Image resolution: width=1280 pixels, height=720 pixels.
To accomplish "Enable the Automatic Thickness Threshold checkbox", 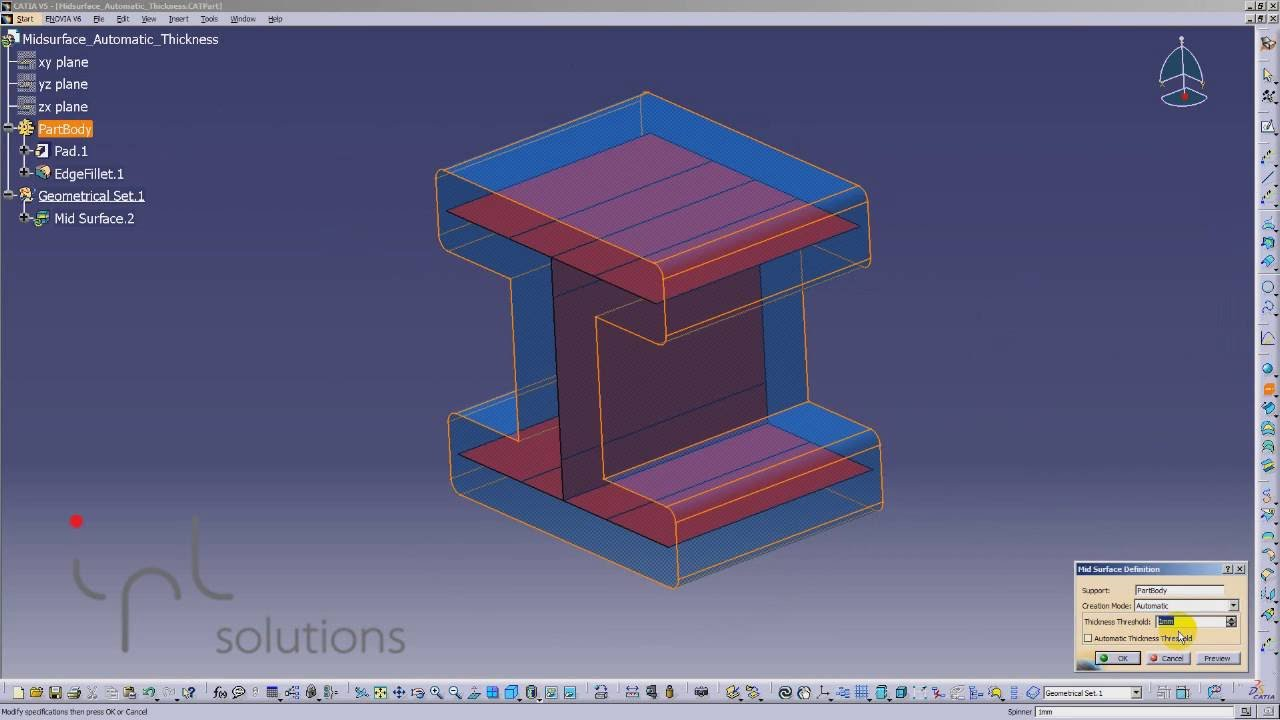I will coord(1088,638).
